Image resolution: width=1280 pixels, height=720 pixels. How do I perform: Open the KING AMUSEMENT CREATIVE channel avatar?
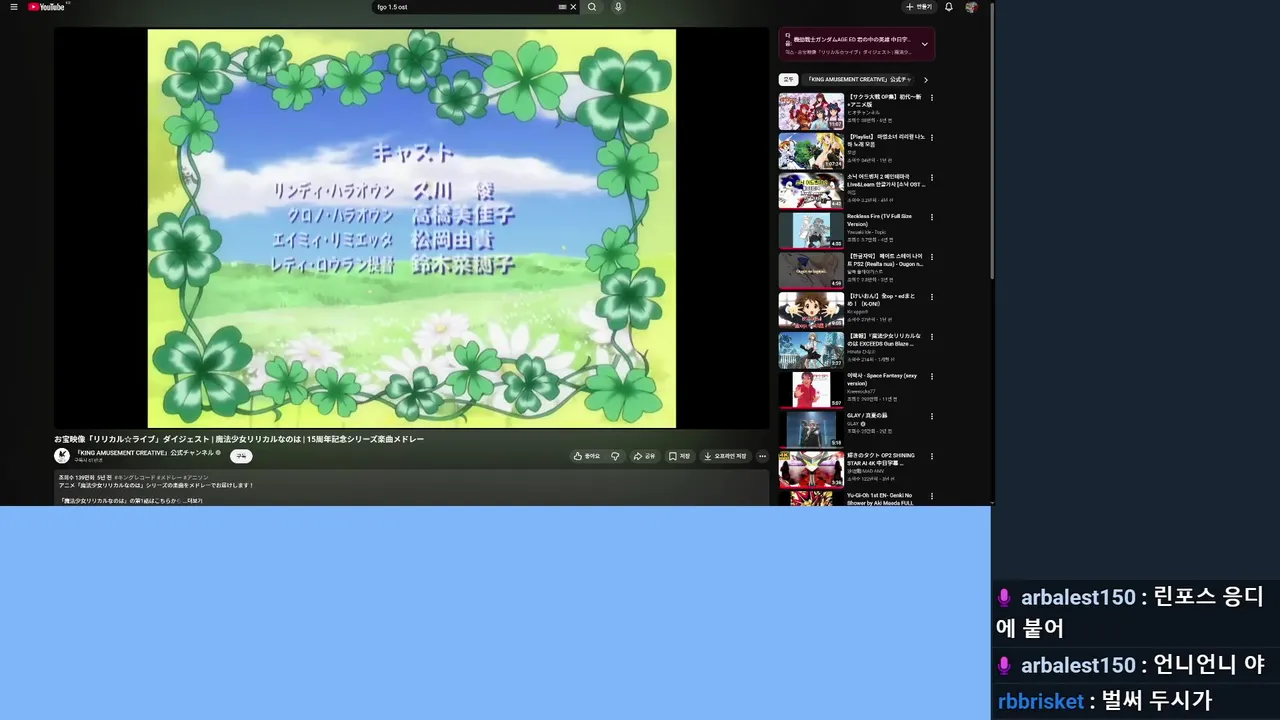click(x=62, y=456)
